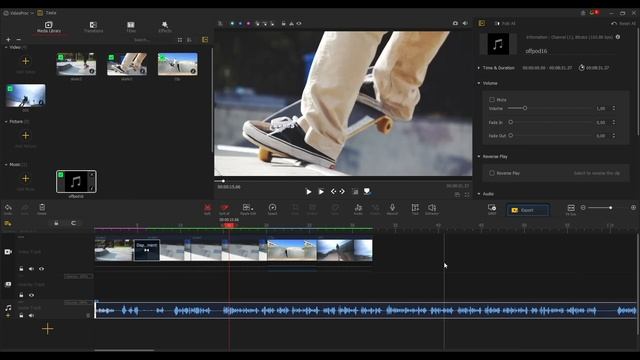This screenshot has width=640, height=360.
Task: Click the Delete trash icon
Action: coord(42,209)
